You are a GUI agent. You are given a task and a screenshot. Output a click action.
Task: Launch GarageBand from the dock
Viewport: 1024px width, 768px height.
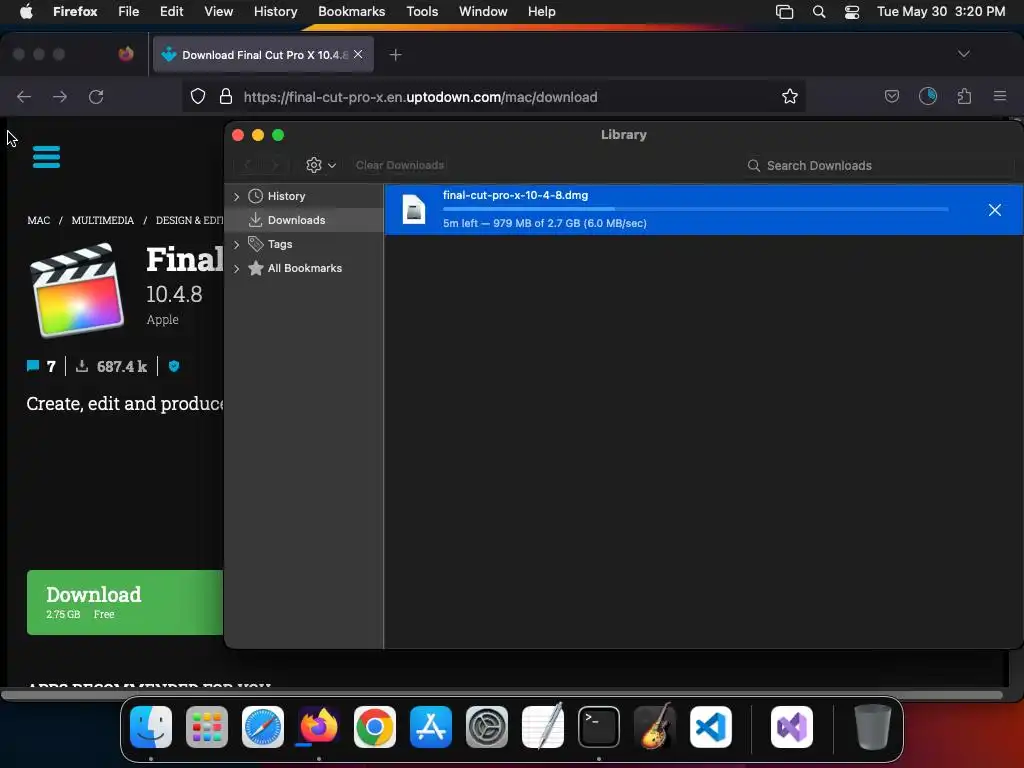[x=655, y=727]
